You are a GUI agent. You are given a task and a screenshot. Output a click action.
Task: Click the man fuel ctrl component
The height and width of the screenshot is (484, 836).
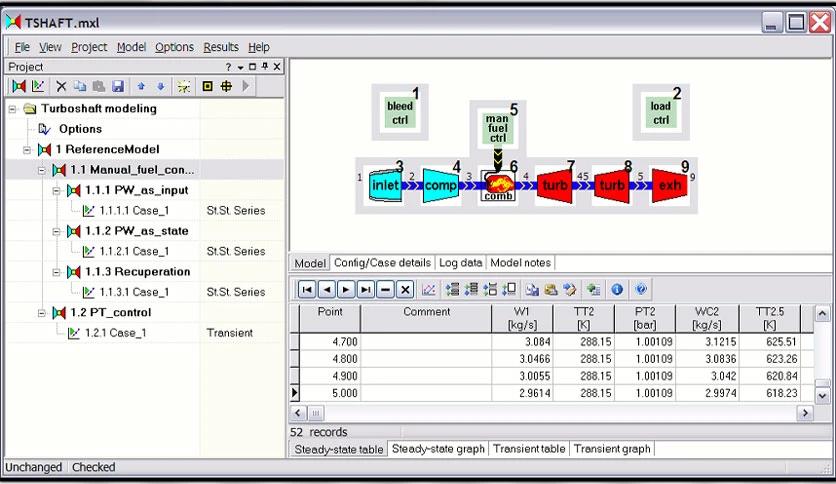pos(497,128)
